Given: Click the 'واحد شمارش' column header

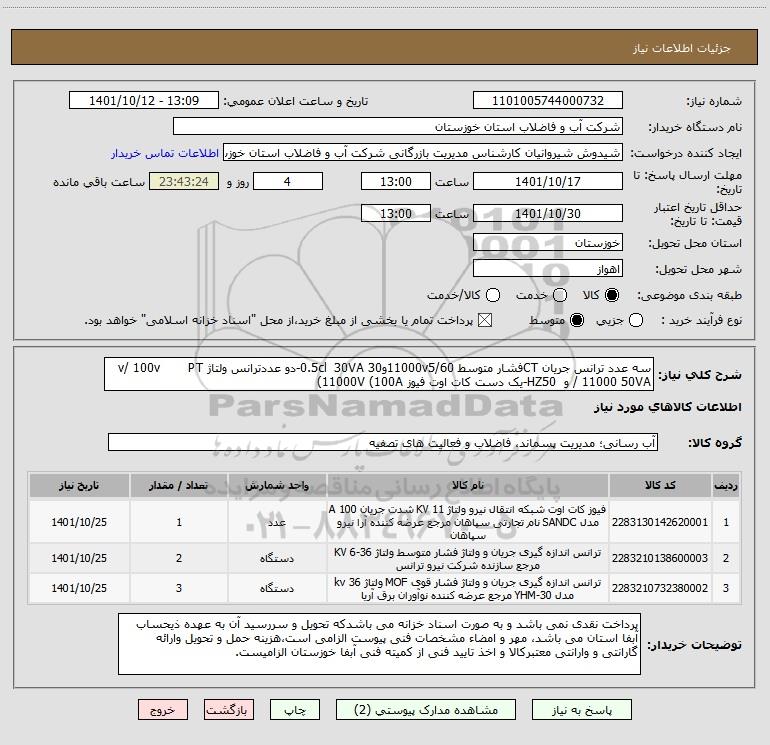Looking at the screenshot, I should point(277,485).
